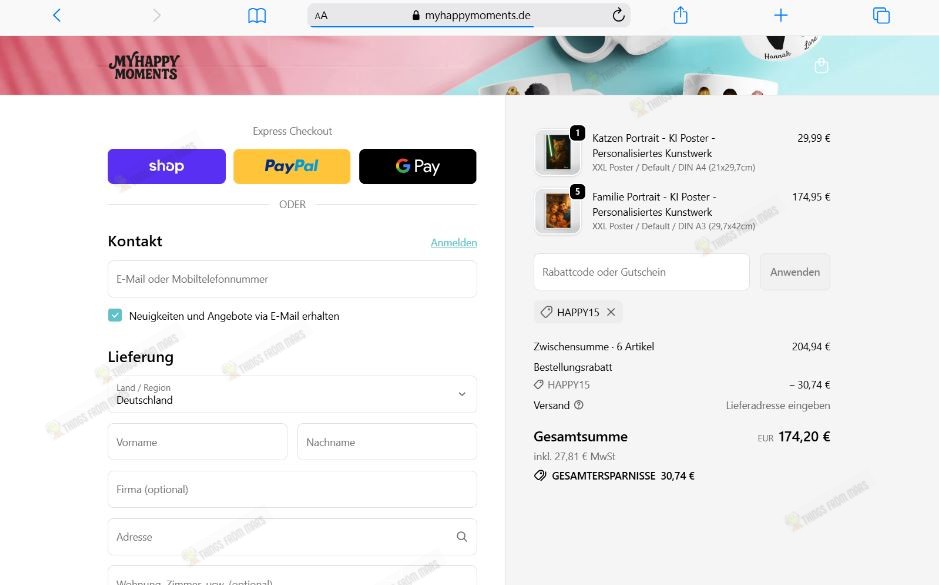This screenshot has height=585, width=939.
Task: Checkout with PayPal express button
Action: 292,166
